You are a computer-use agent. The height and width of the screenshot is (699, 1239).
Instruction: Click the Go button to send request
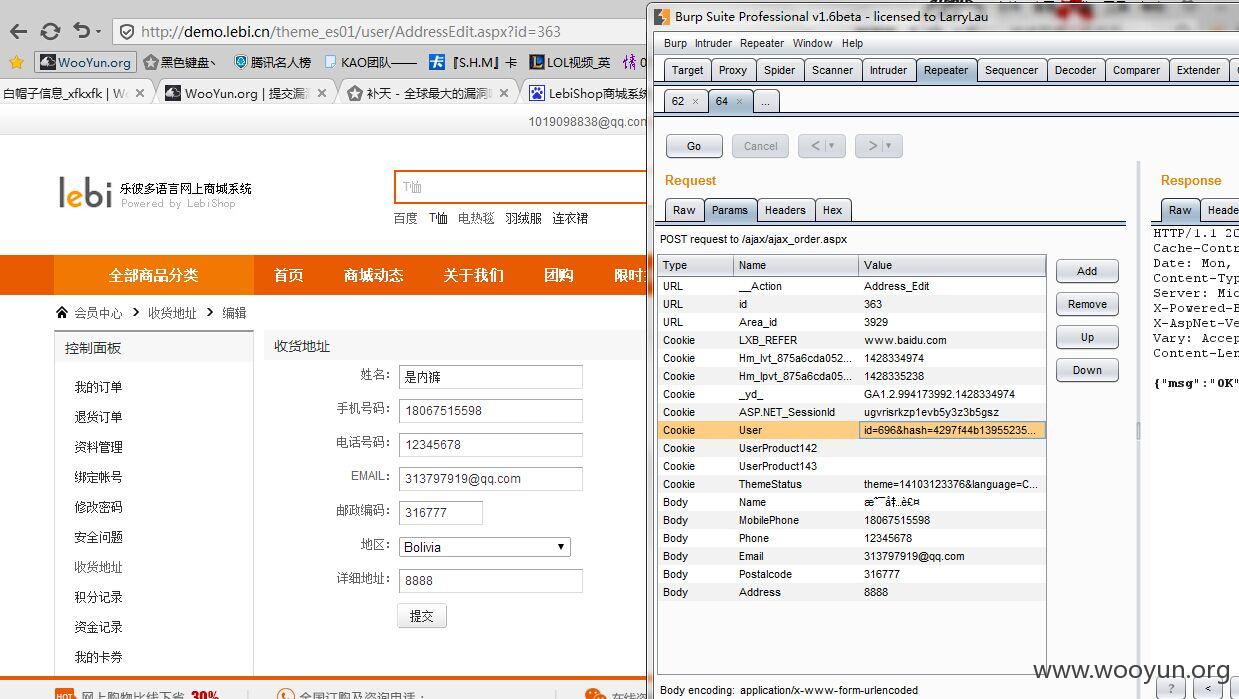[694, 146]
